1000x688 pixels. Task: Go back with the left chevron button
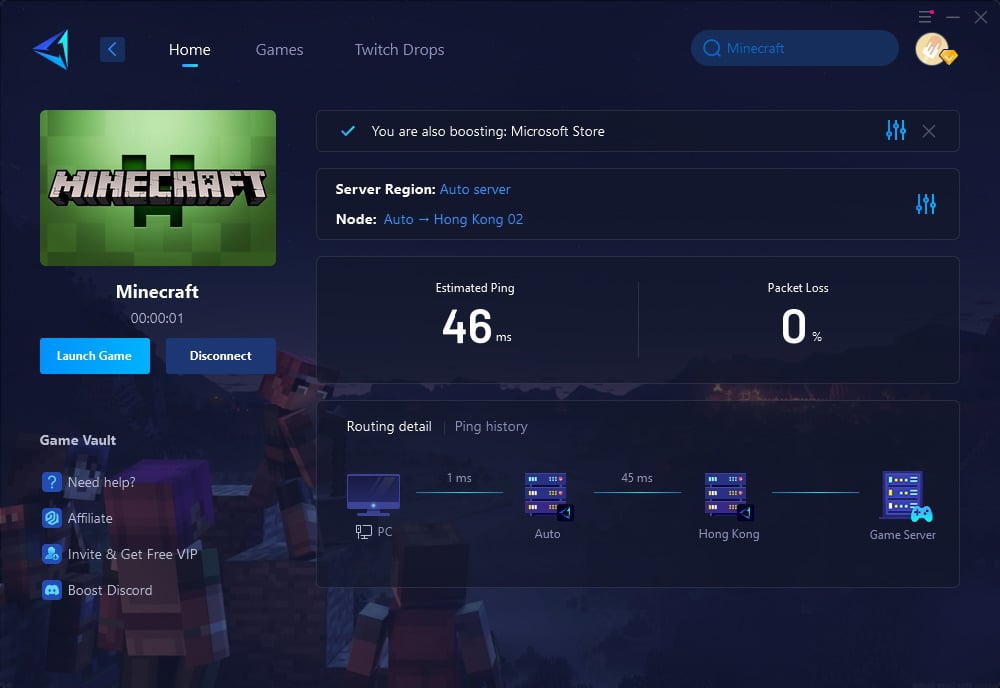(x=112, y=49)
